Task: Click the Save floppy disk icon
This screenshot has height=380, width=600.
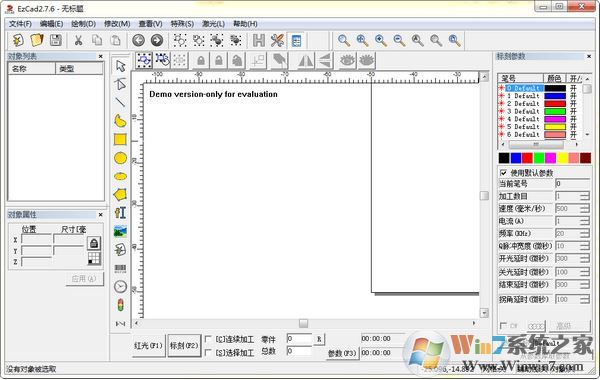Action: pos(55,40)
